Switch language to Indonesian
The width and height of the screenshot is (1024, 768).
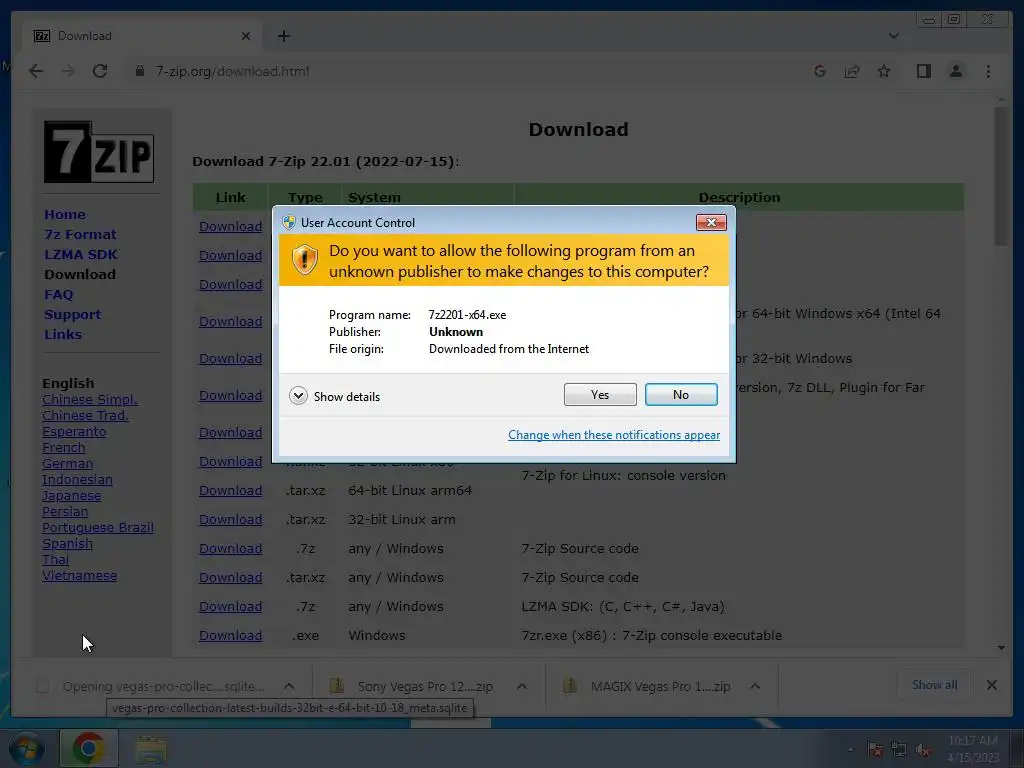point(77,479)
